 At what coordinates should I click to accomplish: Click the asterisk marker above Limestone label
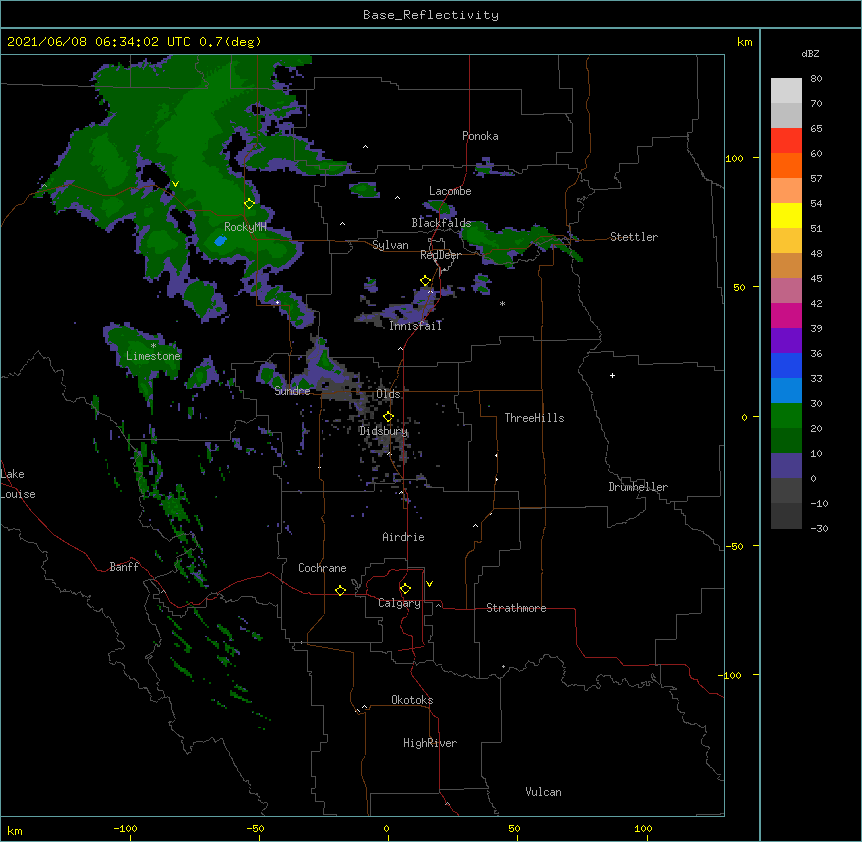[x=153, y=346]
